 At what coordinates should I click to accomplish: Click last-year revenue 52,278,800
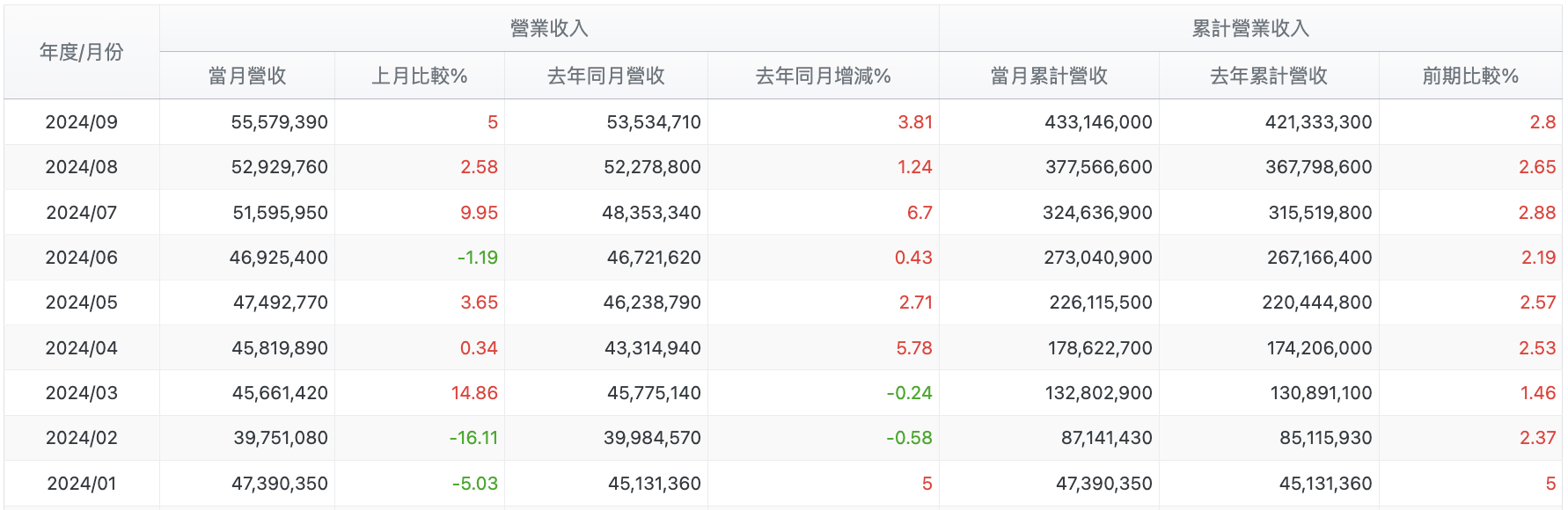pyautogui.click(x=652, y=167)
